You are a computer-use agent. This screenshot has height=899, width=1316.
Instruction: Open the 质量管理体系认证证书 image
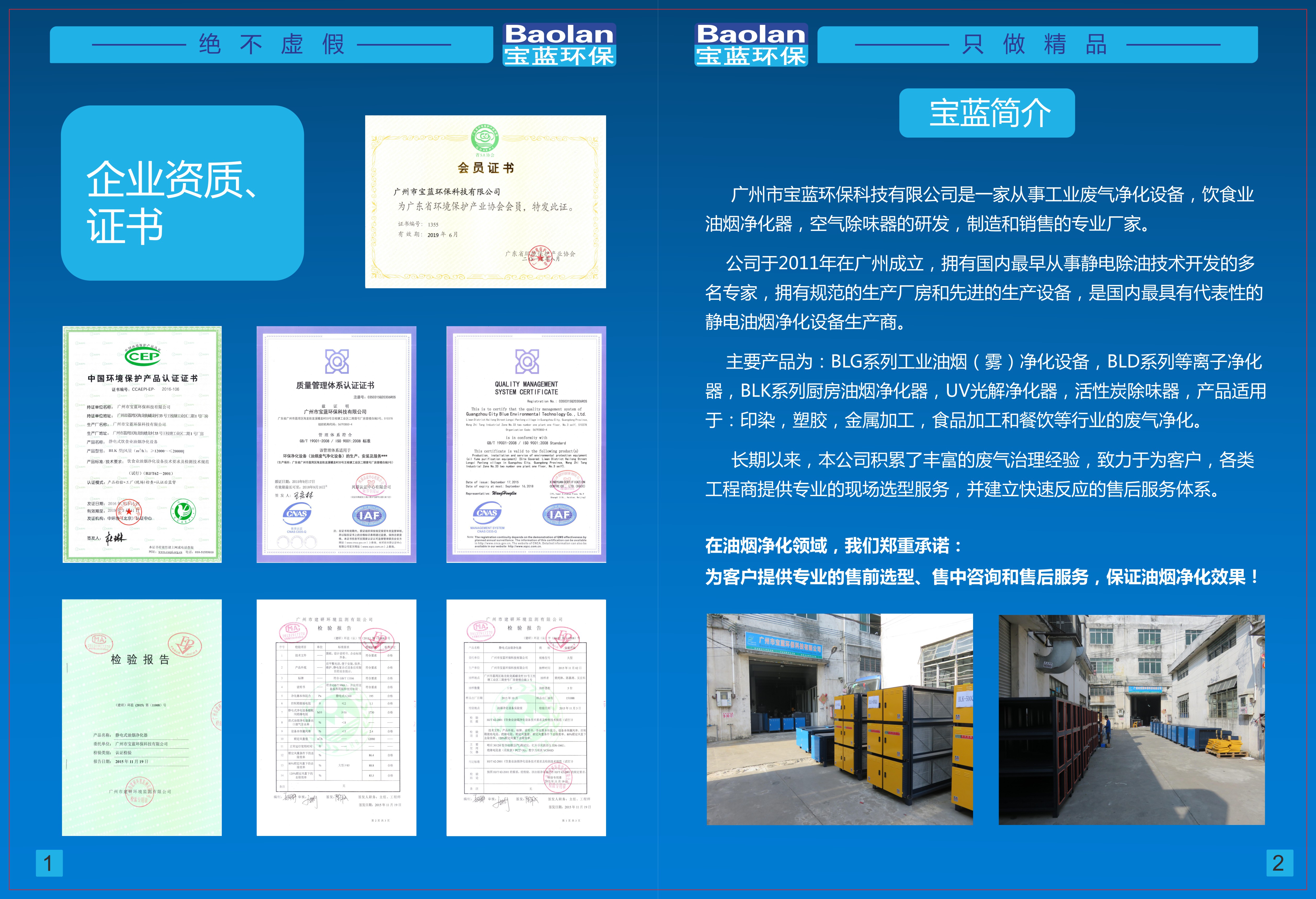[336, 444]
